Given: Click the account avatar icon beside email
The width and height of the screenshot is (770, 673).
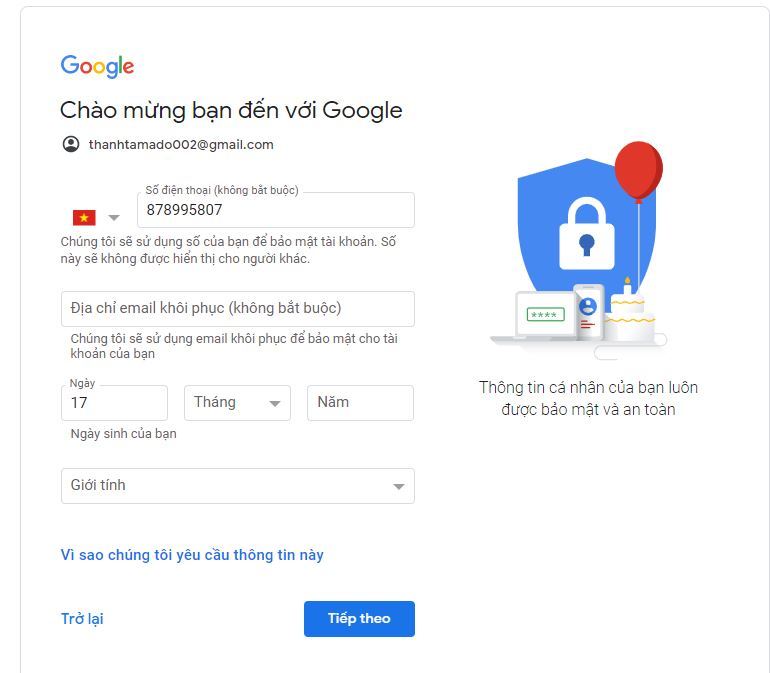Looking at the screenshot, I should click(71, 144).
